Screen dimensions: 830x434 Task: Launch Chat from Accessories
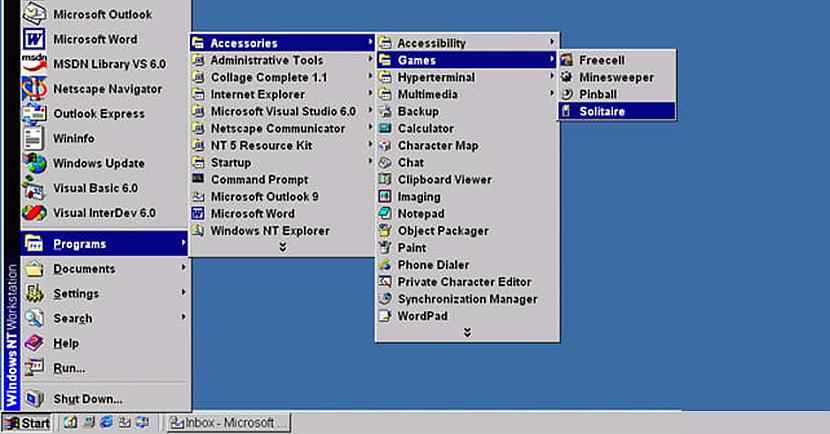point(467,162)
